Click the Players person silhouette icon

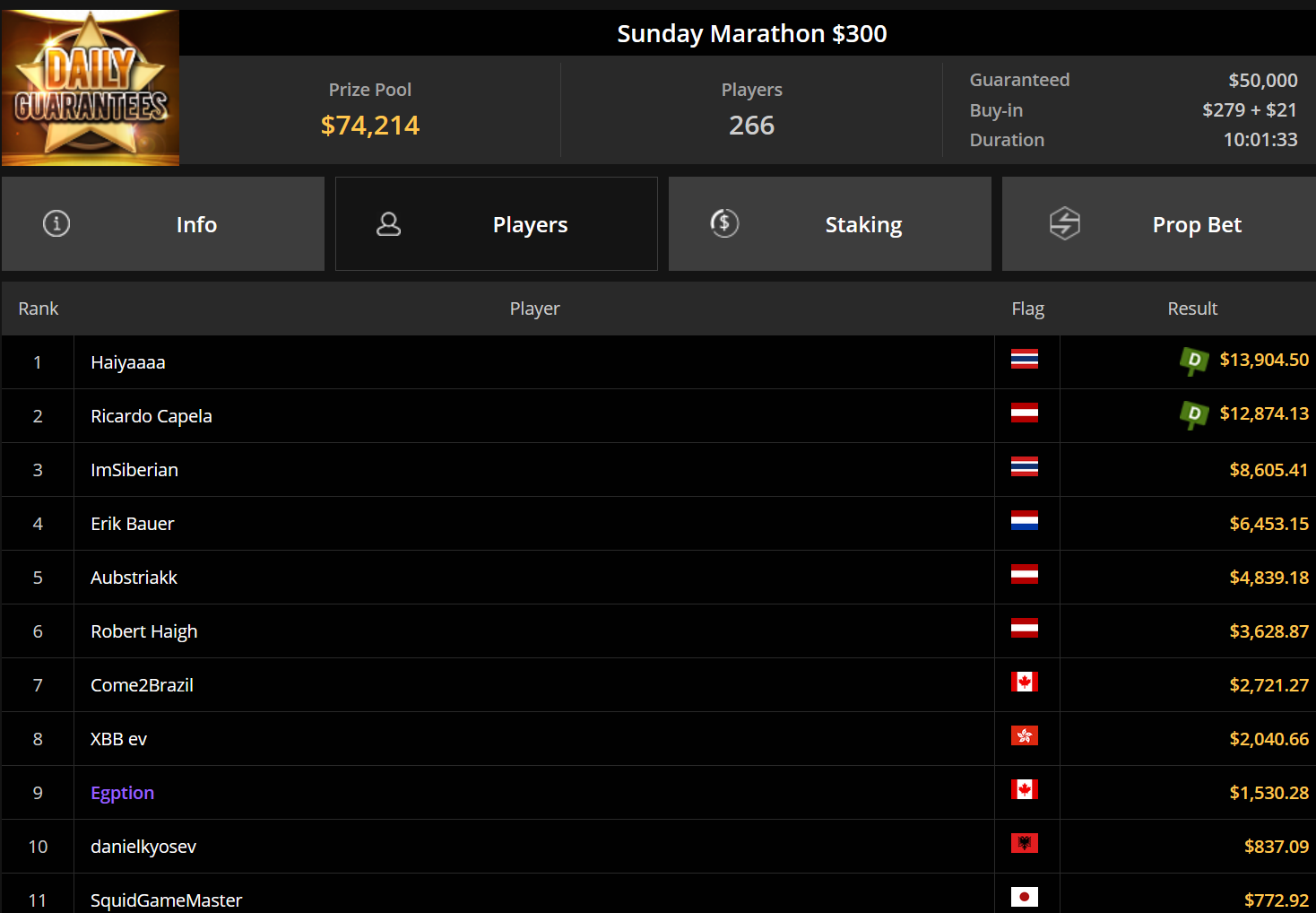point(388,223)
